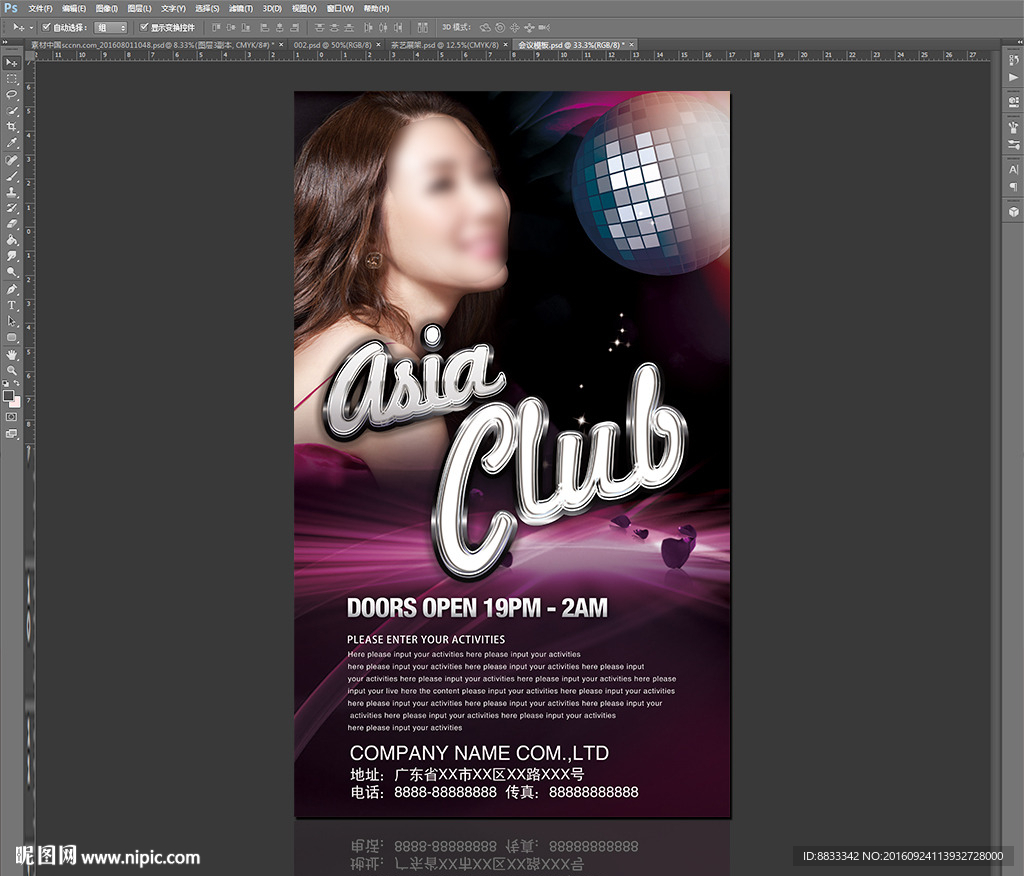Select the Dodge tool
The height and width of the screenshot is (876, 1024).
(12, 272)
